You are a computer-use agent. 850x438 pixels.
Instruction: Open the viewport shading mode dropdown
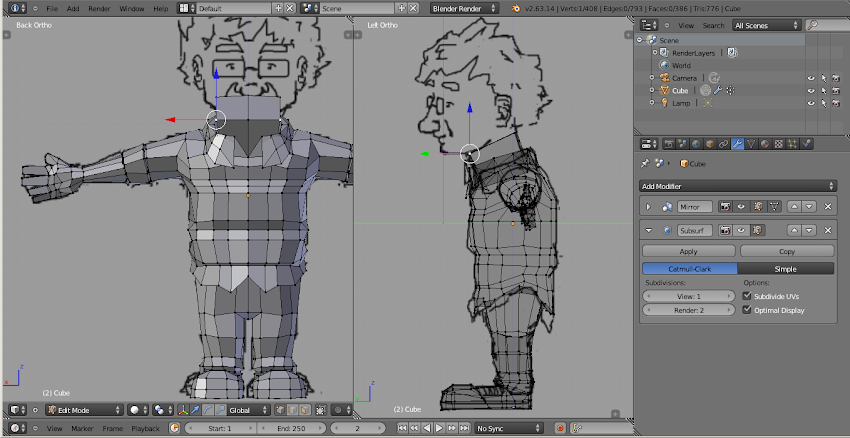138,410
